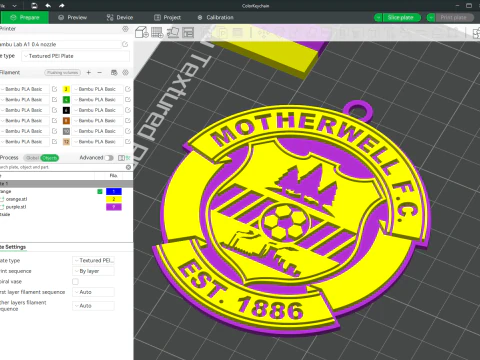
Task: Edit preset icon right of filament 6
Action: (x=128, y=110)
